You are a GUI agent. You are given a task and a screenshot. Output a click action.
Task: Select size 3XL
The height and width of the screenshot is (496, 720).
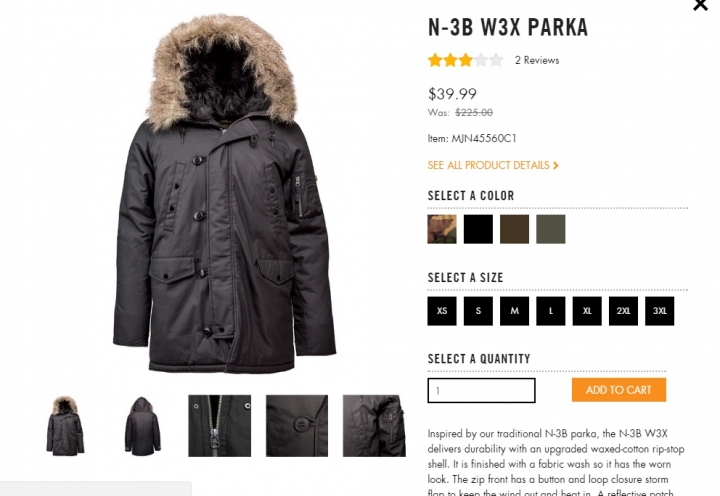point(659,311)
